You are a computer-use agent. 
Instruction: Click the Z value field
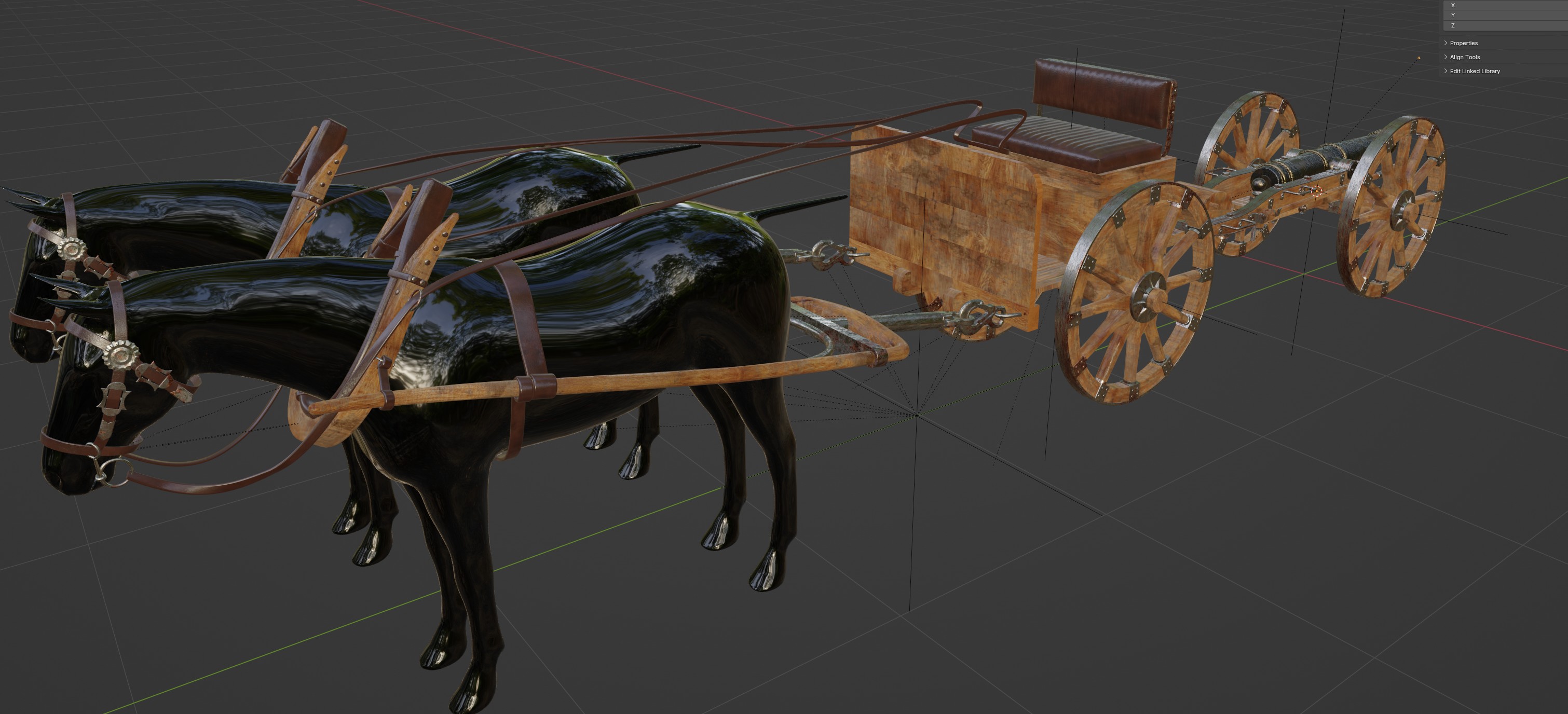[x=1507, y=25]
